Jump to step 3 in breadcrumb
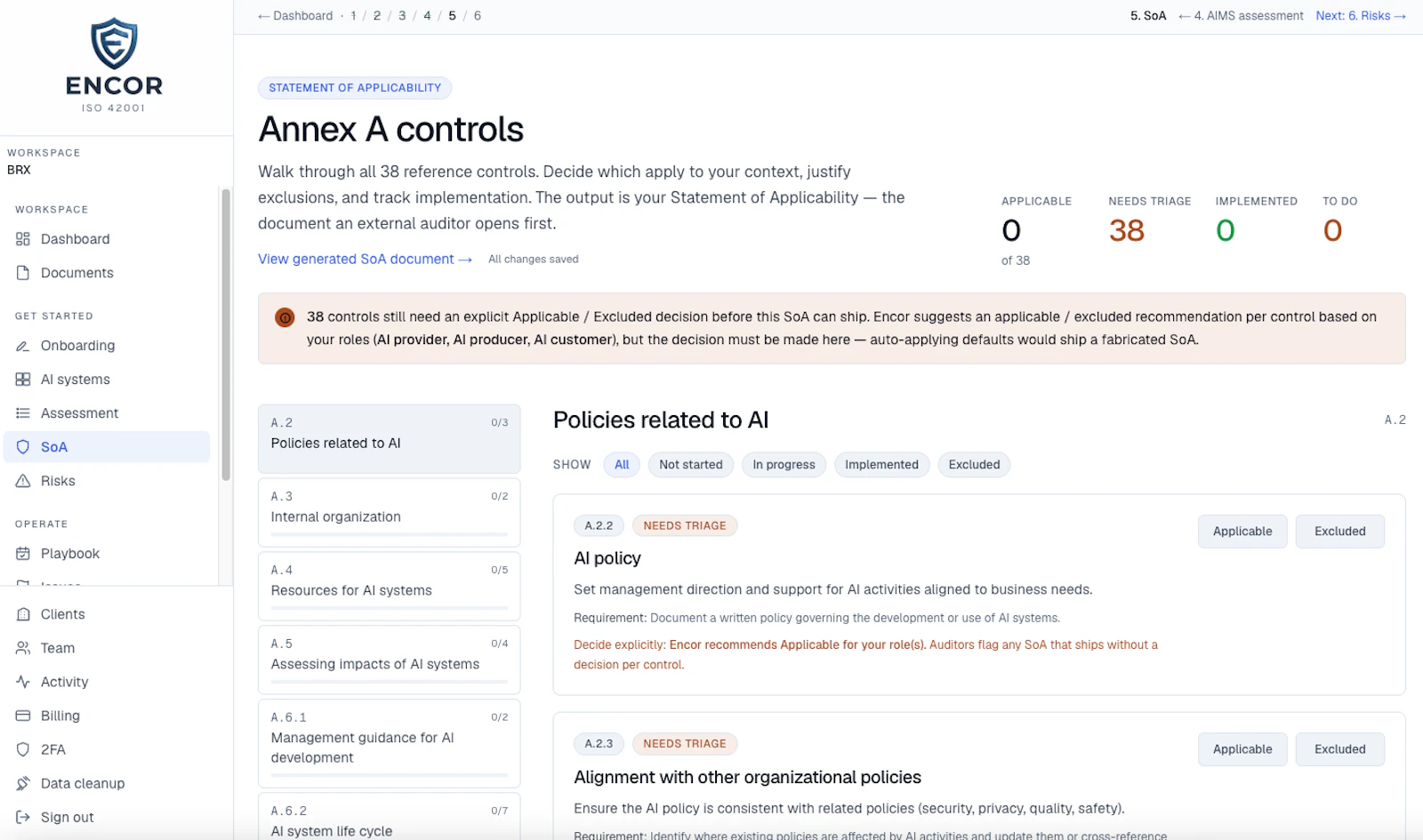The image size is (1423, 840). click(x=402, y=16)
